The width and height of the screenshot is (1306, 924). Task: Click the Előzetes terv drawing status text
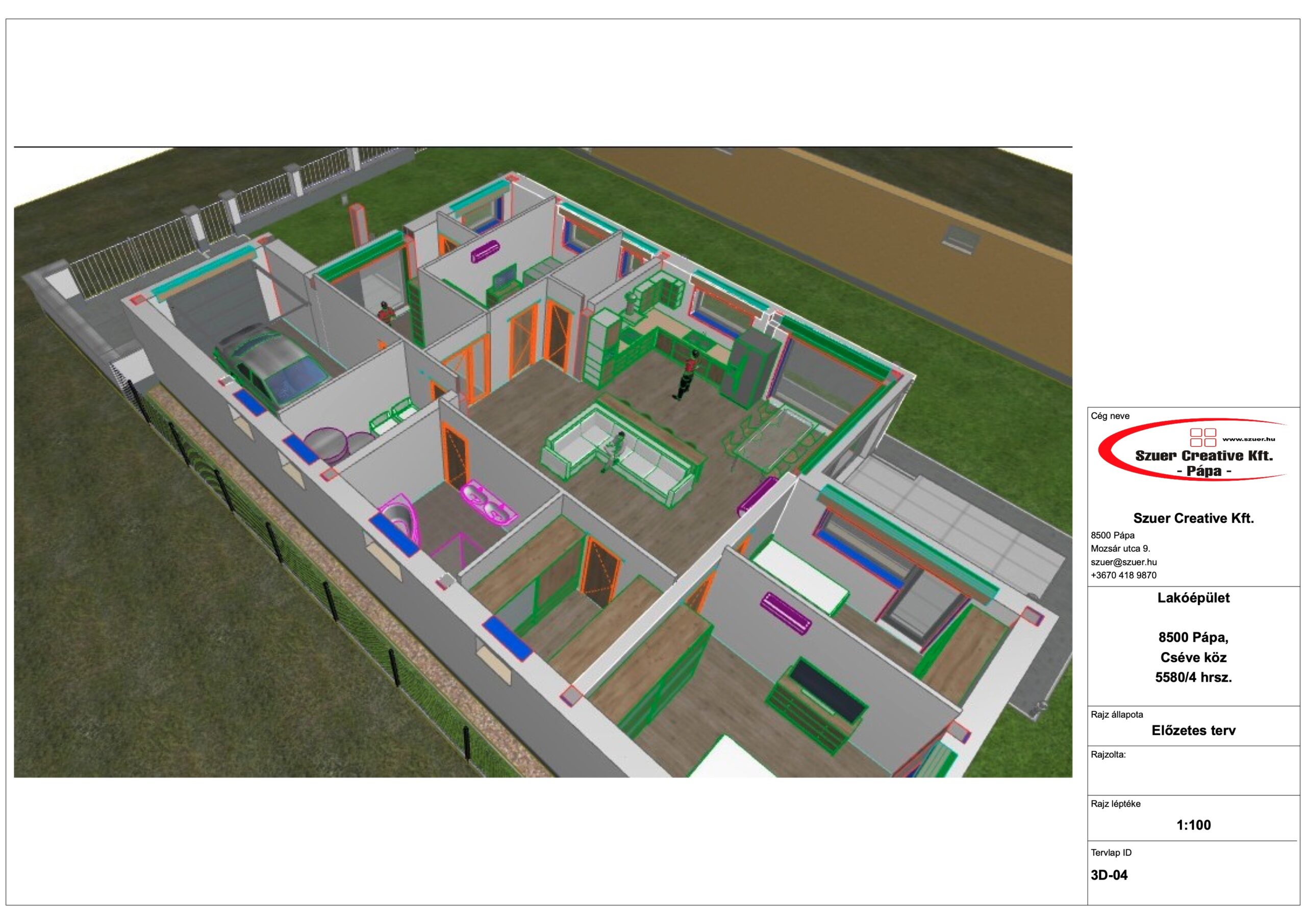[1193, 731]
